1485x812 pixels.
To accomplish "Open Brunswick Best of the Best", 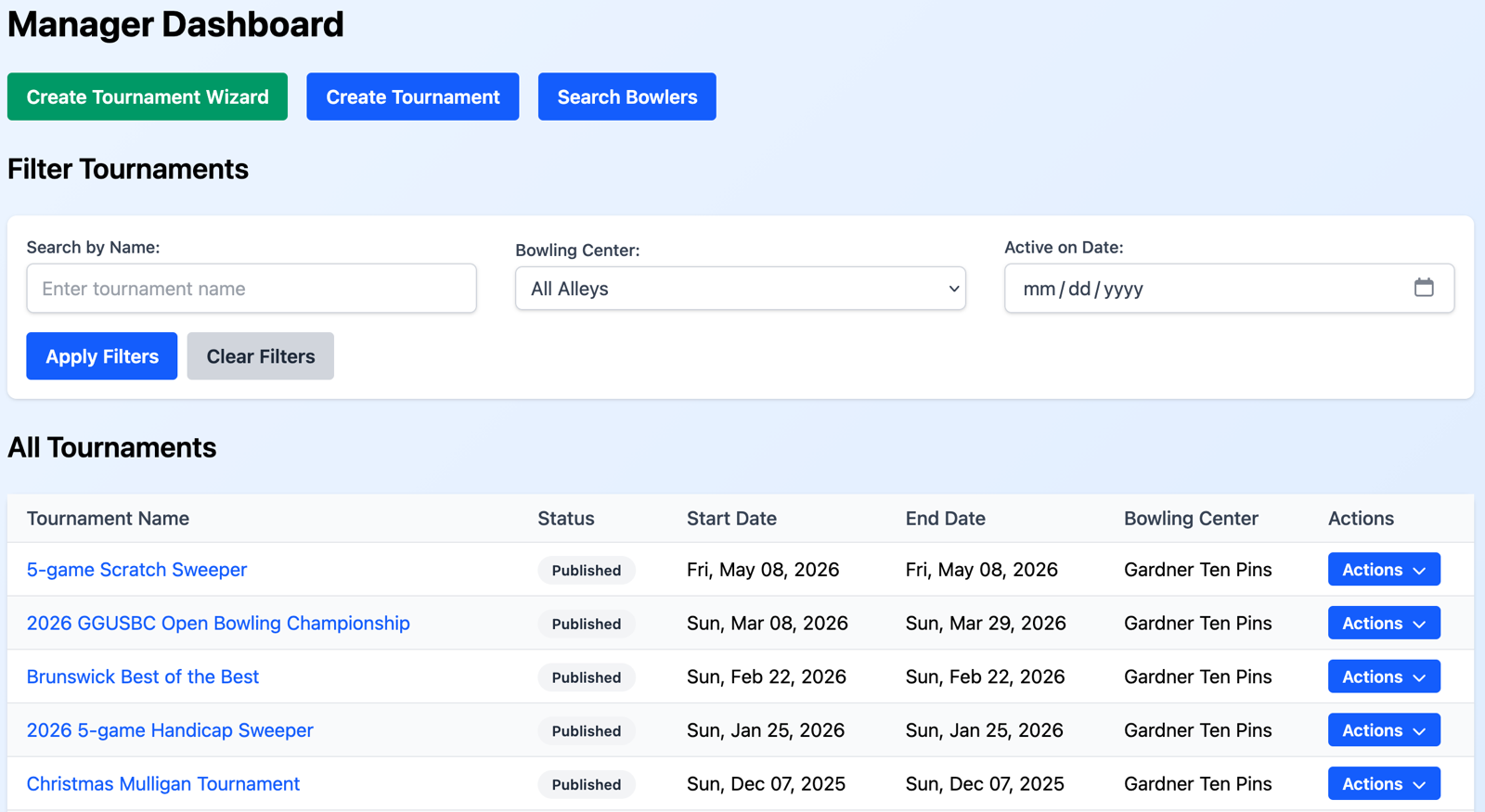I will pyautogui.click(x=143, y=677).
